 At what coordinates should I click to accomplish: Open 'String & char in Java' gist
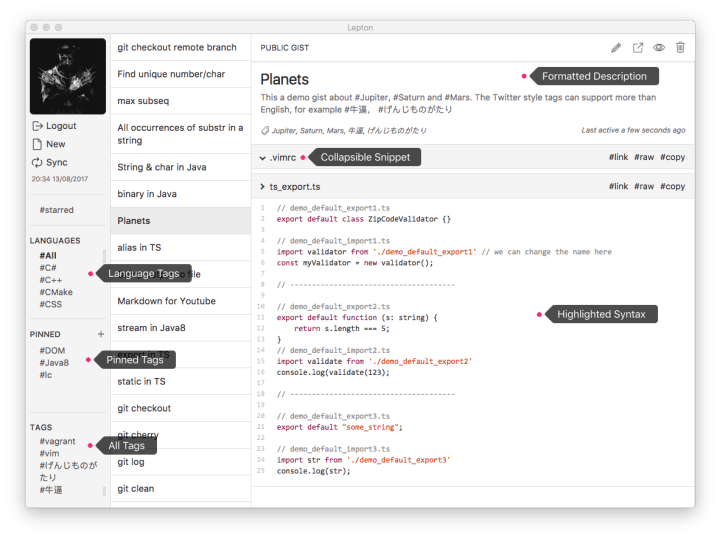(180, 167)
